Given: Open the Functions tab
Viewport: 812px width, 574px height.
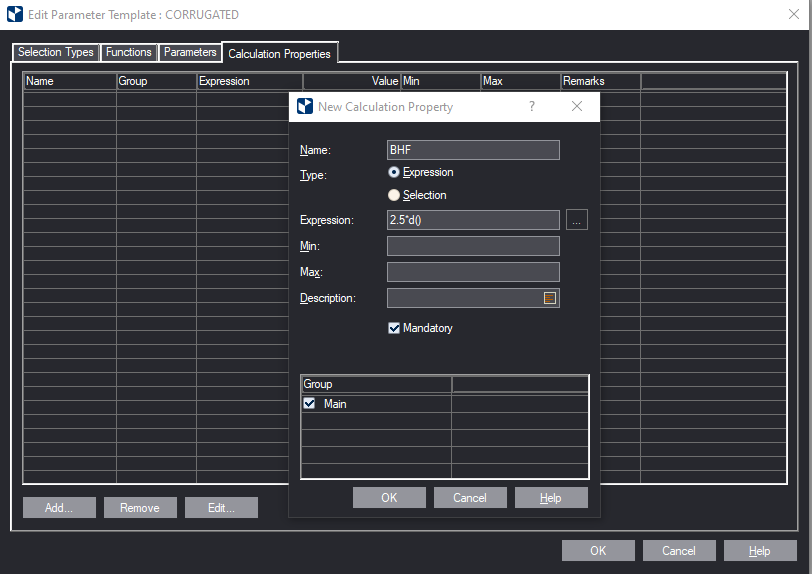Looking at the screenshot, I should click(x=129, y=52).
